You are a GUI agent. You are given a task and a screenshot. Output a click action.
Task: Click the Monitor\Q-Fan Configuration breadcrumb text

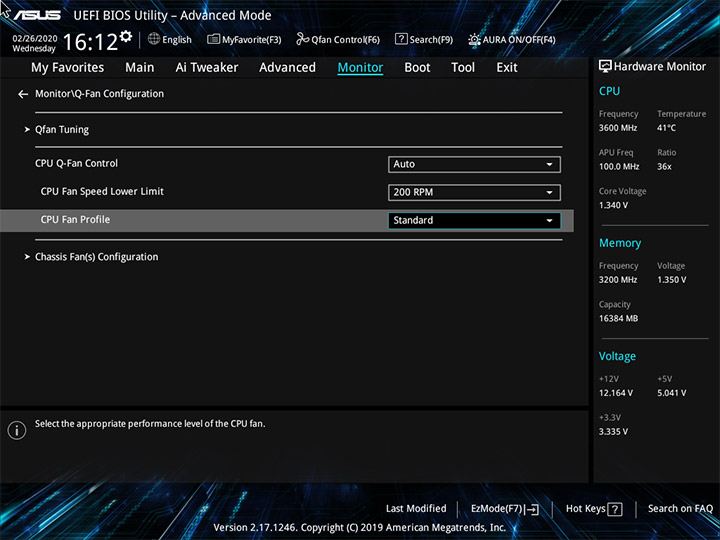(x=100, y=94)
